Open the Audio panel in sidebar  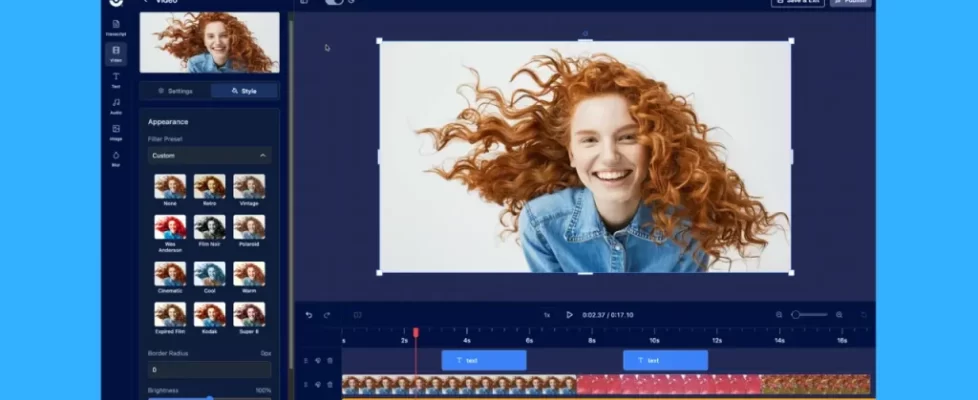pyautogui.click(x=116, y=105)
